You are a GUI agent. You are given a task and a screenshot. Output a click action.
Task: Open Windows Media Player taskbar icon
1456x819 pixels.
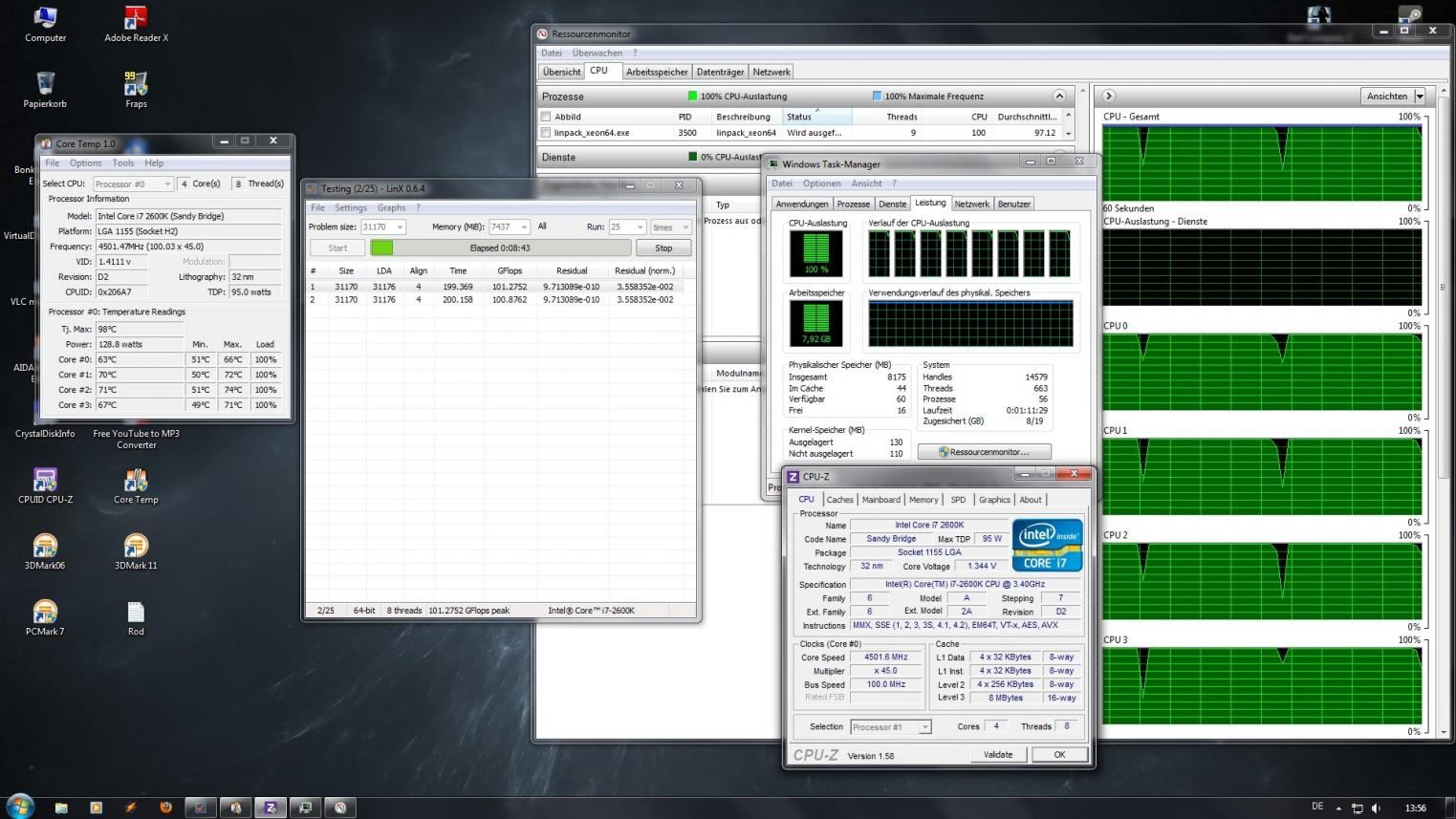(x=96, y=808)
